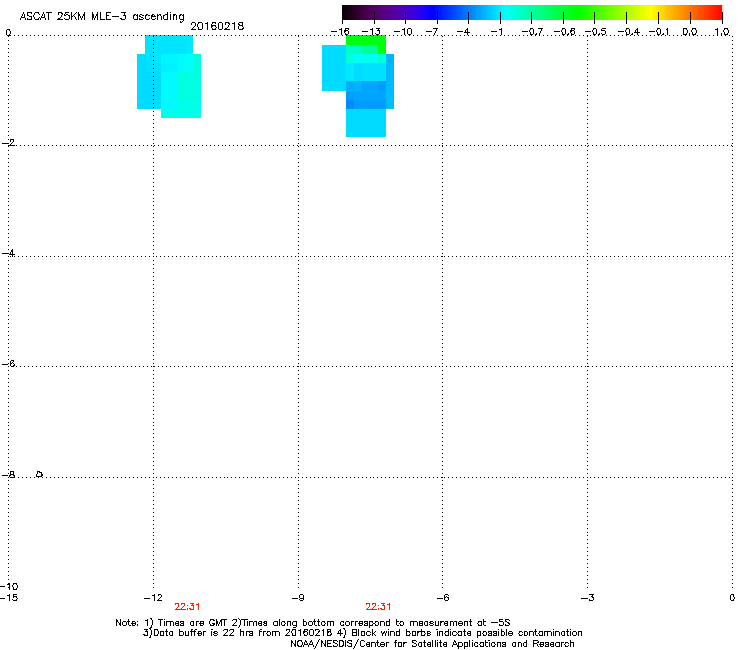Viewport: 740px width, 650px height.
Task: Click the "NOAA/NESDIS/Center for Satellite Applications and Research" credit
Action: [x=432, y=644]
